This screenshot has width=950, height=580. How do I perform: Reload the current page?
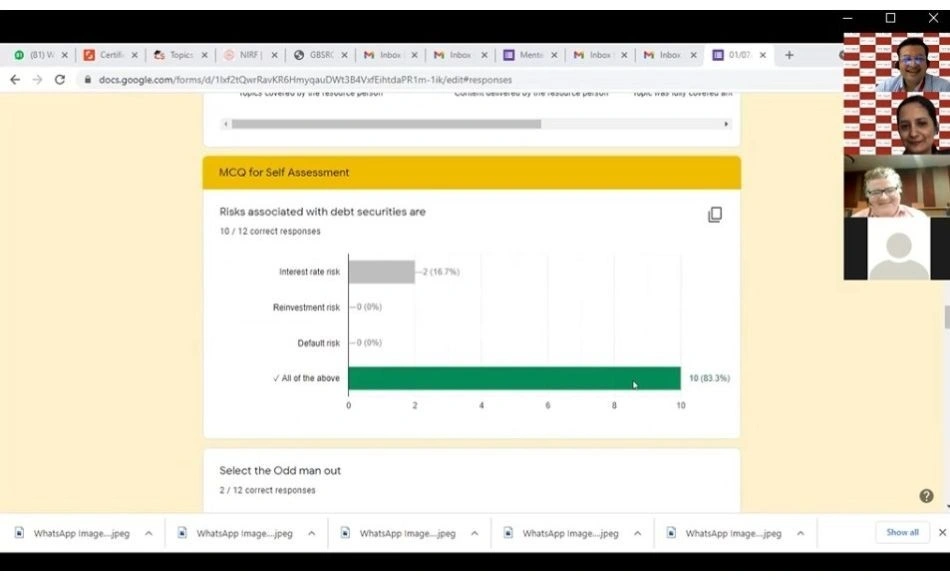click(x=59, y=79)
